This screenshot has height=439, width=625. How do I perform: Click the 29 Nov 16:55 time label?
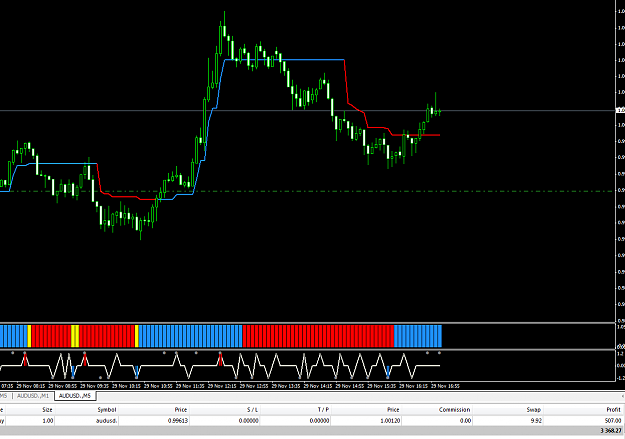[445, 386]
